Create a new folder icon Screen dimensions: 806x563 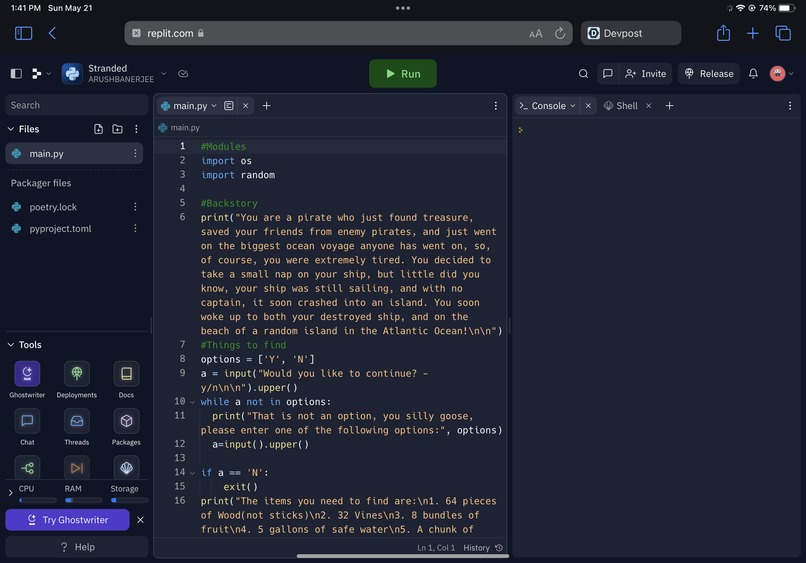click(x=117, y=129)
